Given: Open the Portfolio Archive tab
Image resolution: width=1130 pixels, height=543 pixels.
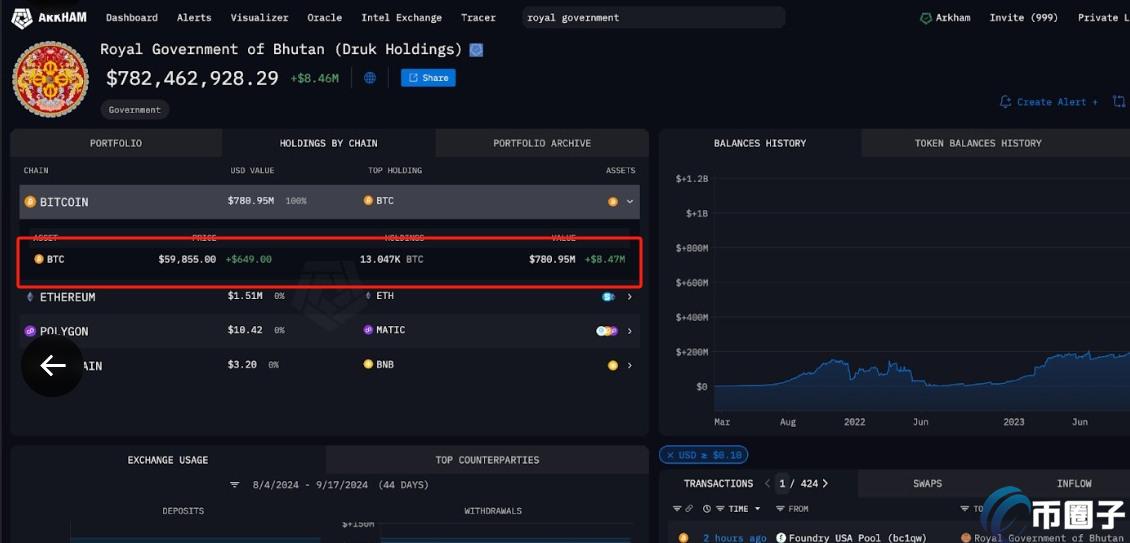Looking at the screenshot, I should coord(542,143).
